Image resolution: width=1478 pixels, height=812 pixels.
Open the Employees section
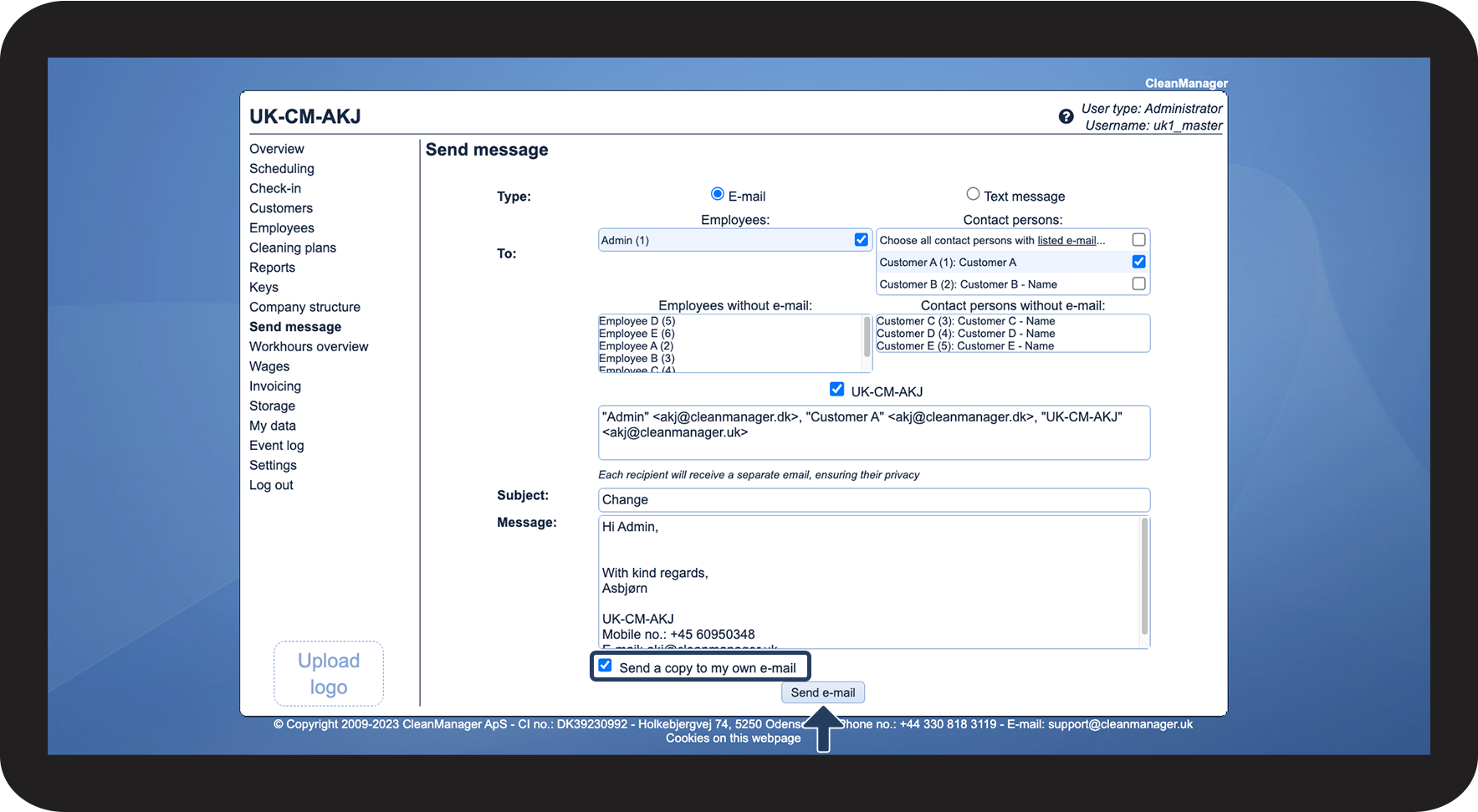[282, 228]
